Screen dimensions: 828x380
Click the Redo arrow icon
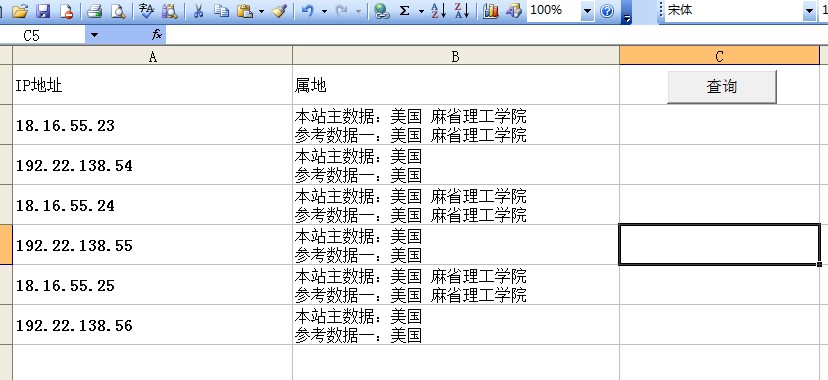342,11
